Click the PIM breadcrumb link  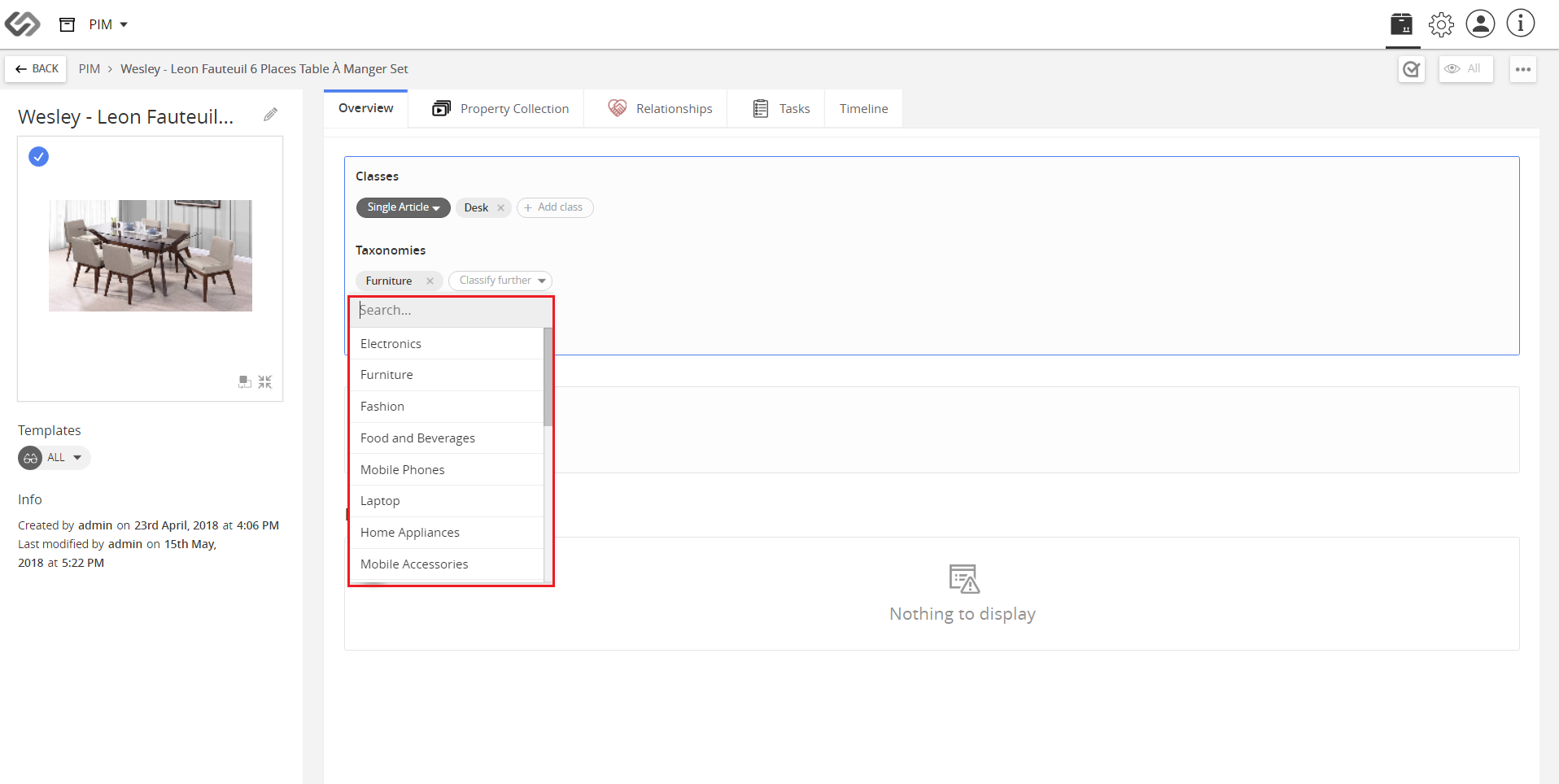pos(90,69)
